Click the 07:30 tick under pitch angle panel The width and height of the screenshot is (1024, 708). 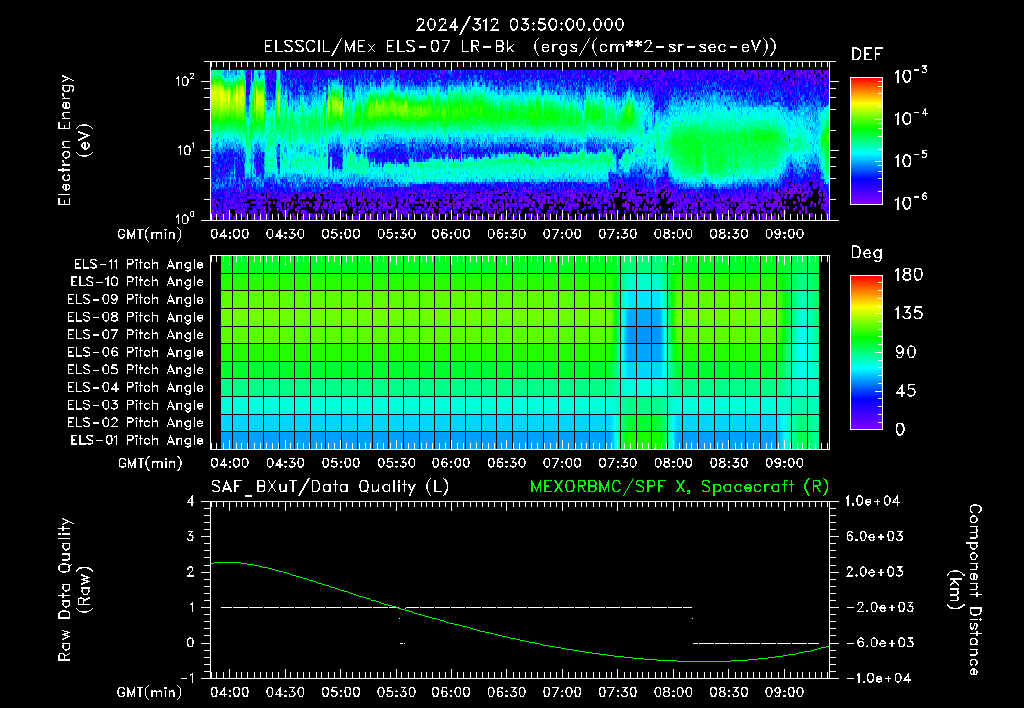(x=618, y=463)
